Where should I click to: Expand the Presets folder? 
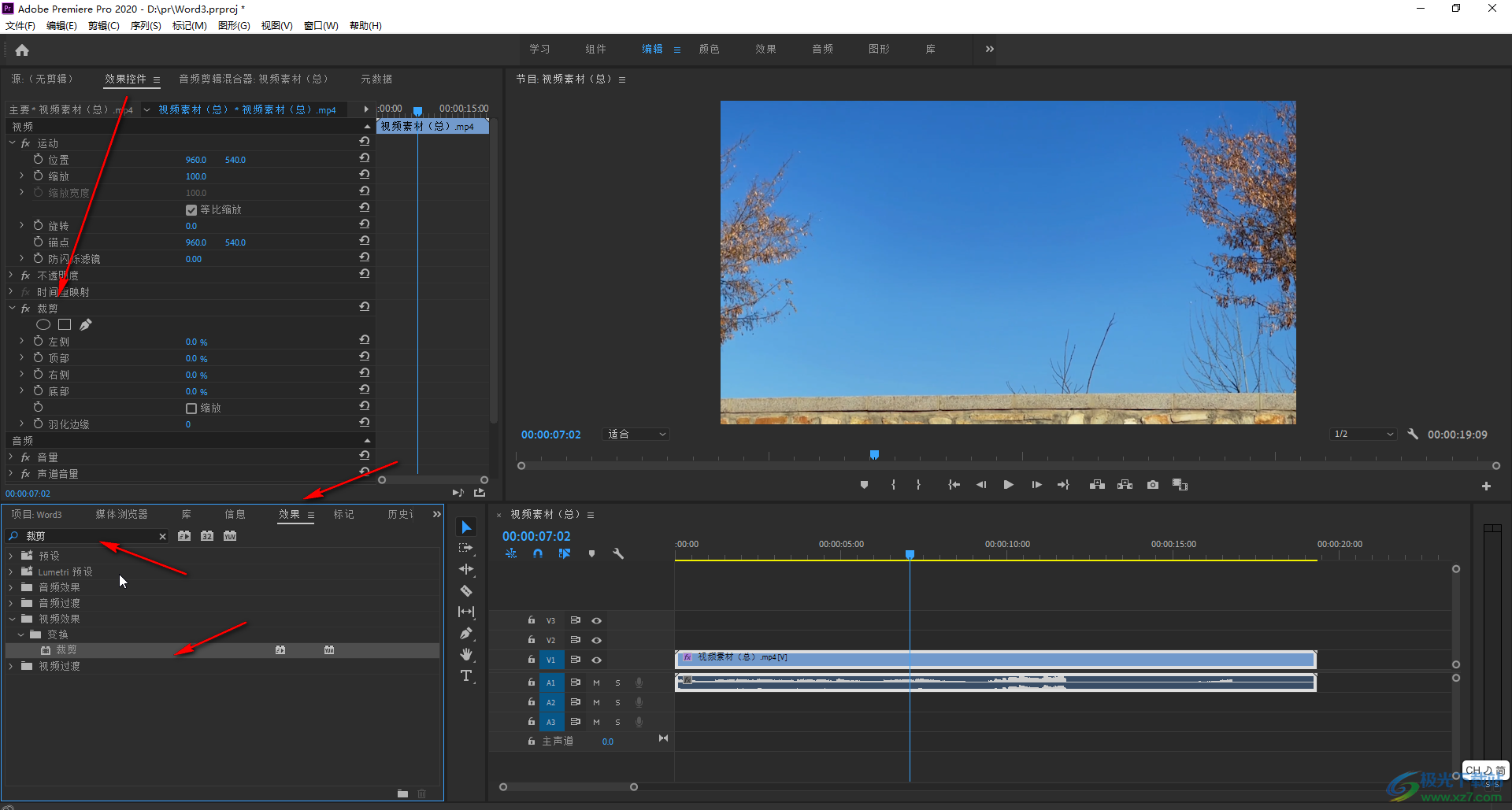click(11, 556)
